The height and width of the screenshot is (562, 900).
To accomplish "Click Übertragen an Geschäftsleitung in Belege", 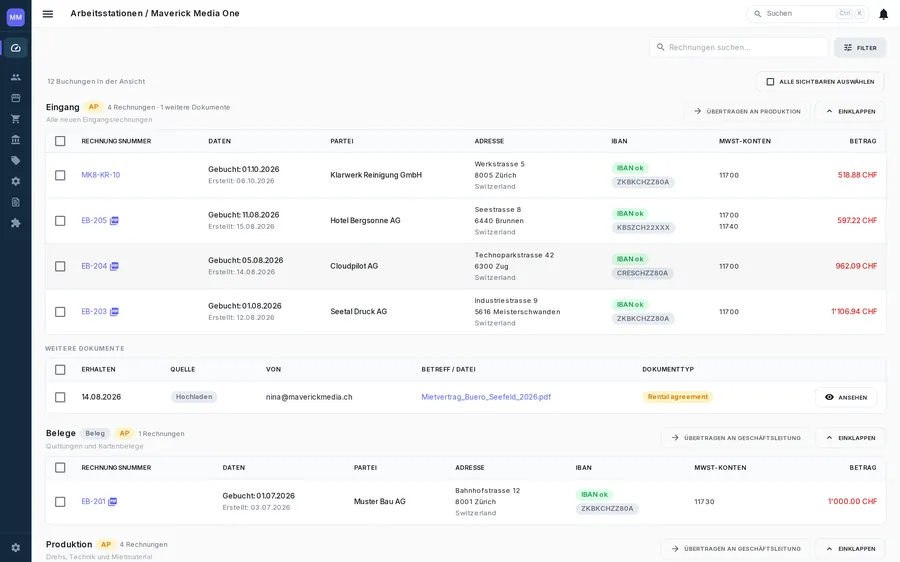I will pos(736,438).
